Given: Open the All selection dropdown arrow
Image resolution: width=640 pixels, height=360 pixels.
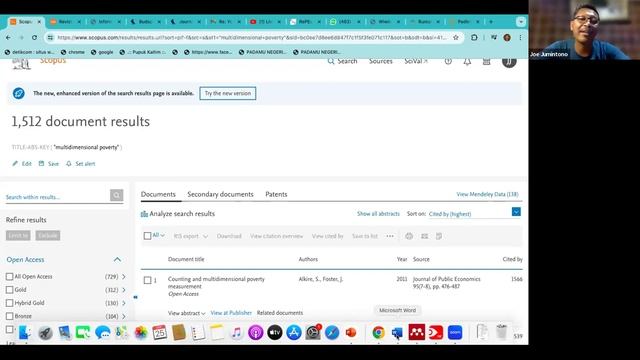Looking at the screenshot, I should pos(162,235).
